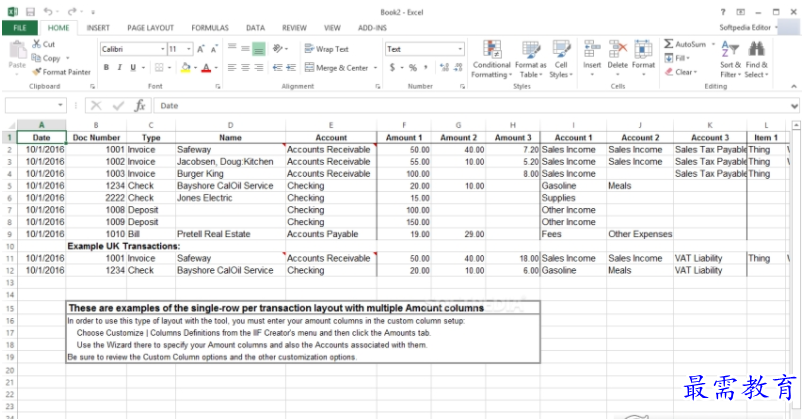Switch to the PAGE LAYOUT tab

click(x=150, y=28)
